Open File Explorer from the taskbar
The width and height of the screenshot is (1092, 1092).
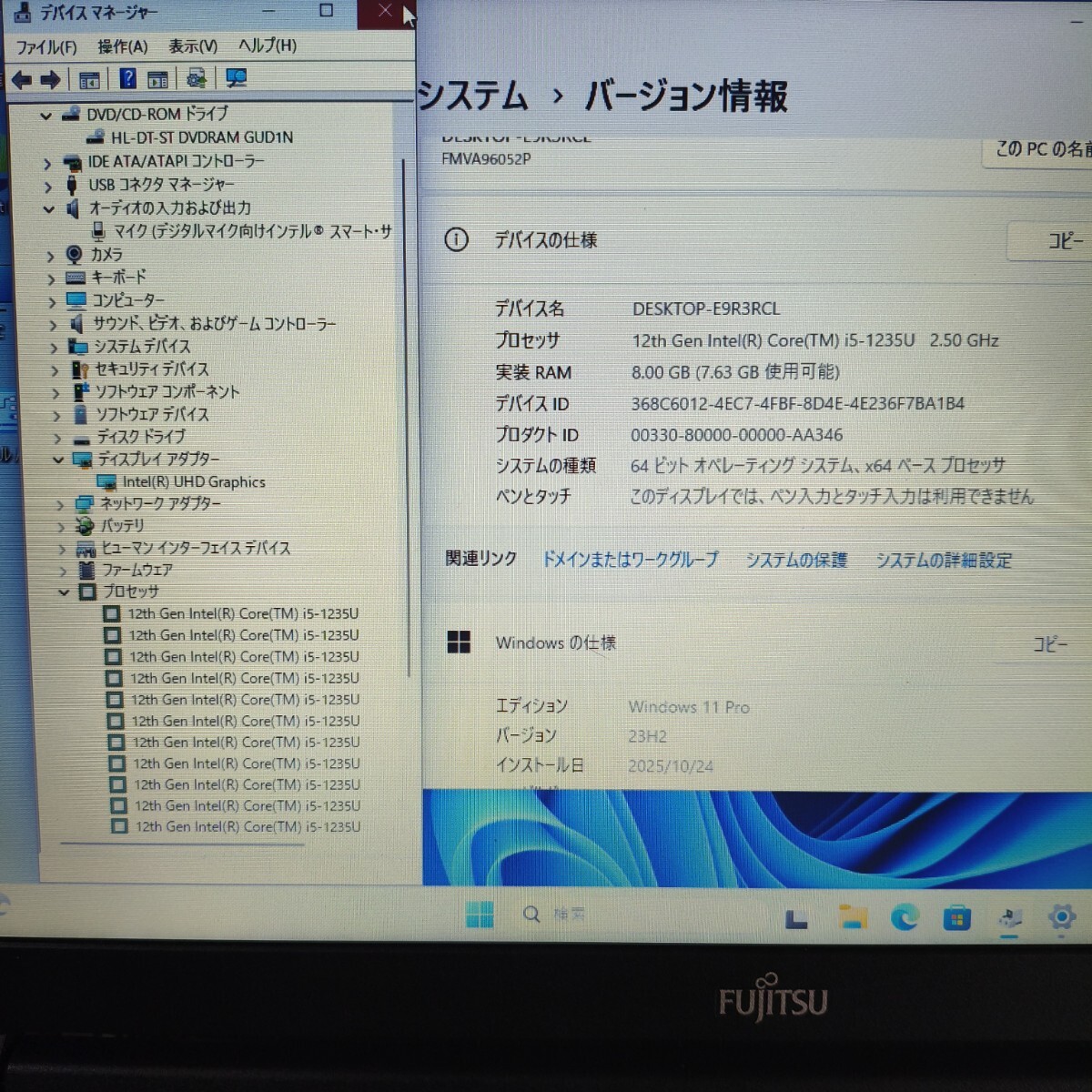coord(853,917)
